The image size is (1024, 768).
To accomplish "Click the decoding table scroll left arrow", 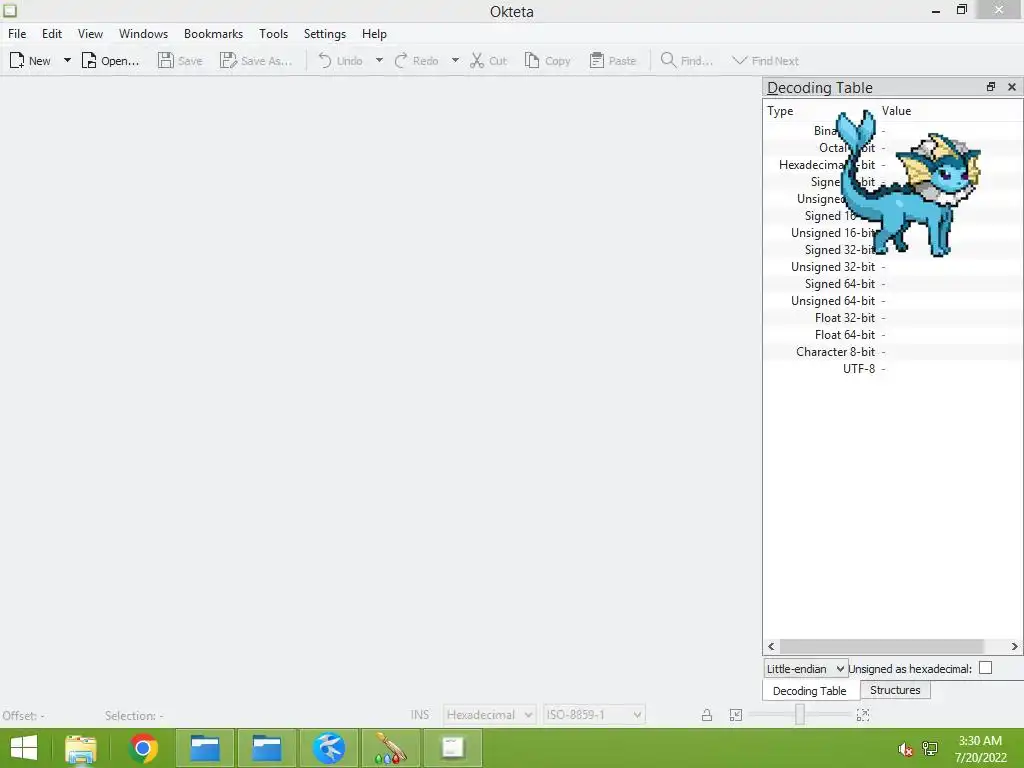I will (771, 647).
